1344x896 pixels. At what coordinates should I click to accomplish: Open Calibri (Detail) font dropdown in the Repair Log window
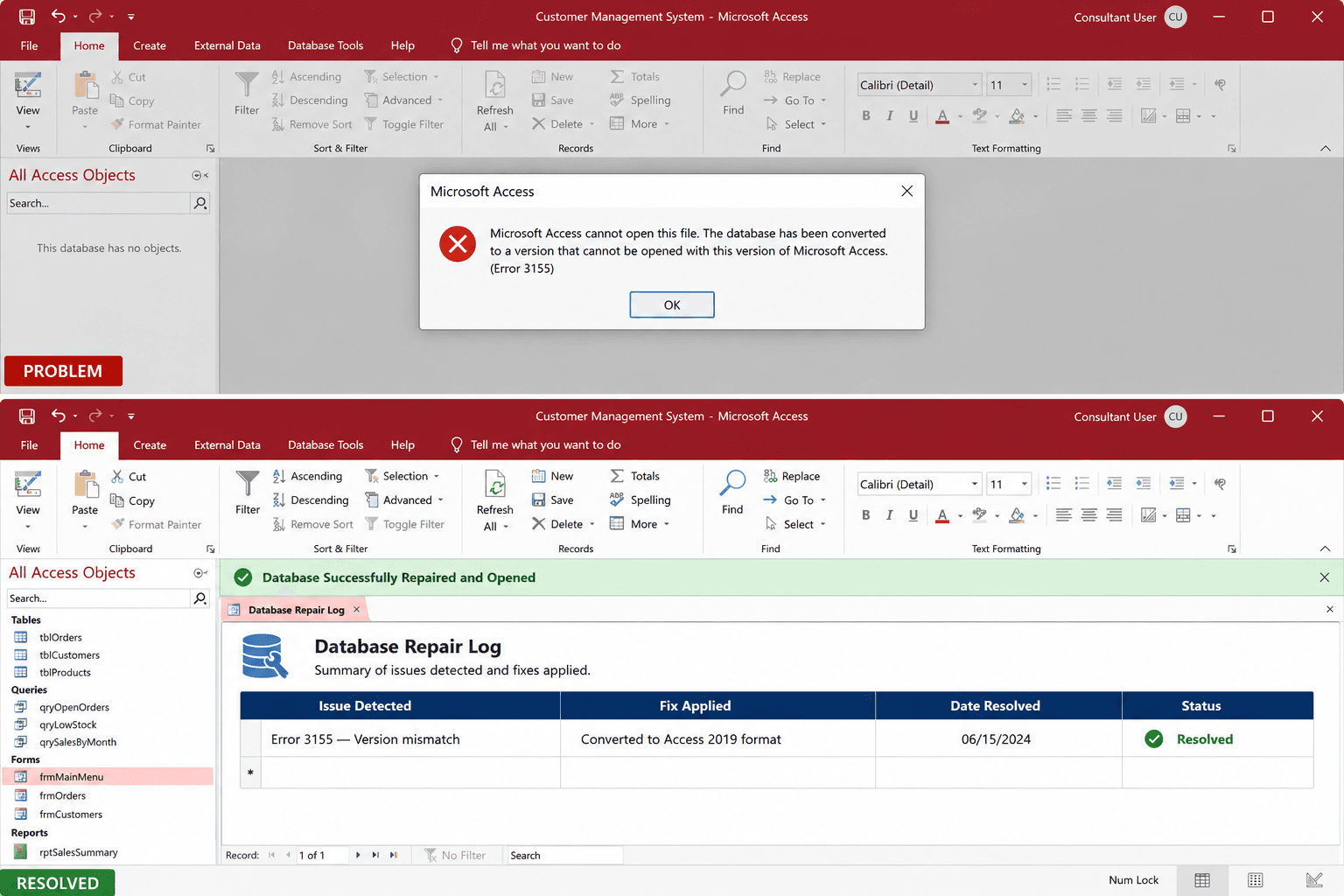pos(975,484)
